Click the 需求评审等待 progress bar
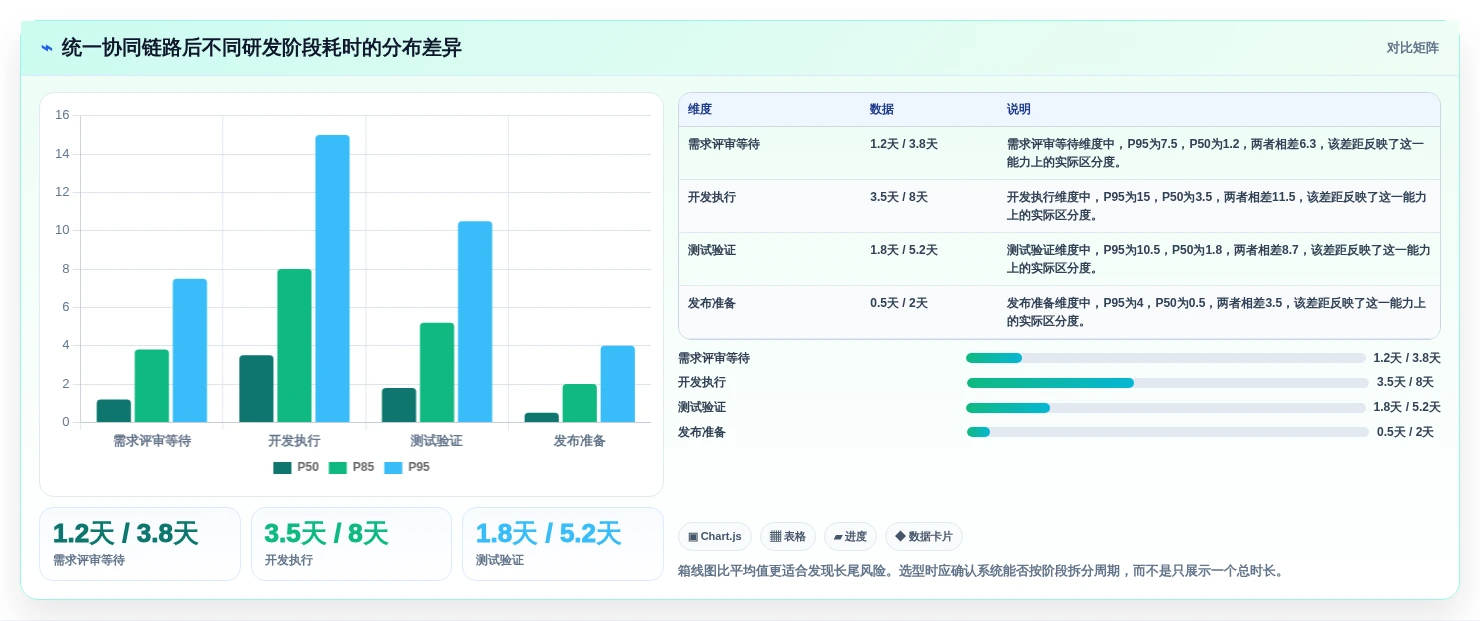The height and width of the screenshot is (621, 1480). (x=1165, y=358)
